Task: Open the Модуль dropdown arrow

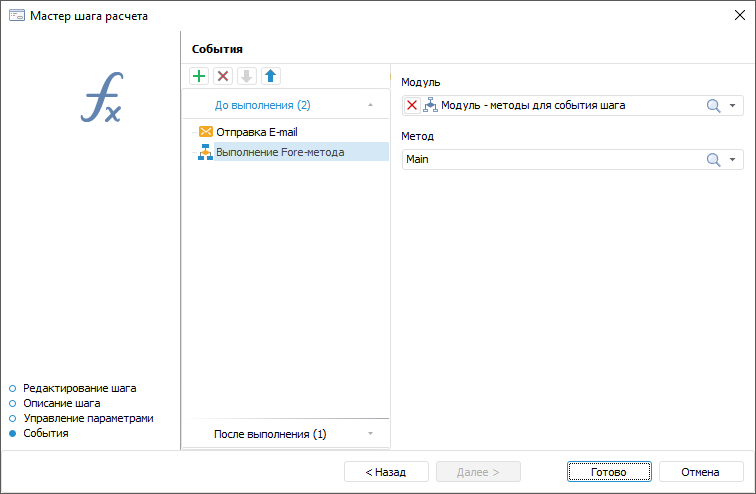Action: (733, 105)
